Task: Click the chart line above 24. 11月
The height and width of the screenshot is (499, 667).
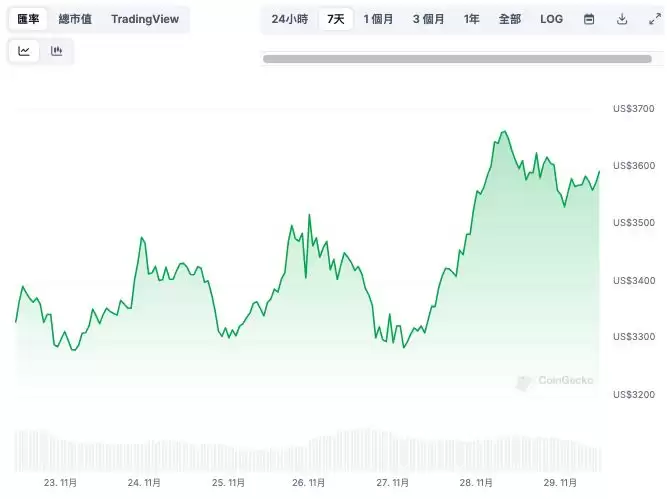Action: coord(144,239)
